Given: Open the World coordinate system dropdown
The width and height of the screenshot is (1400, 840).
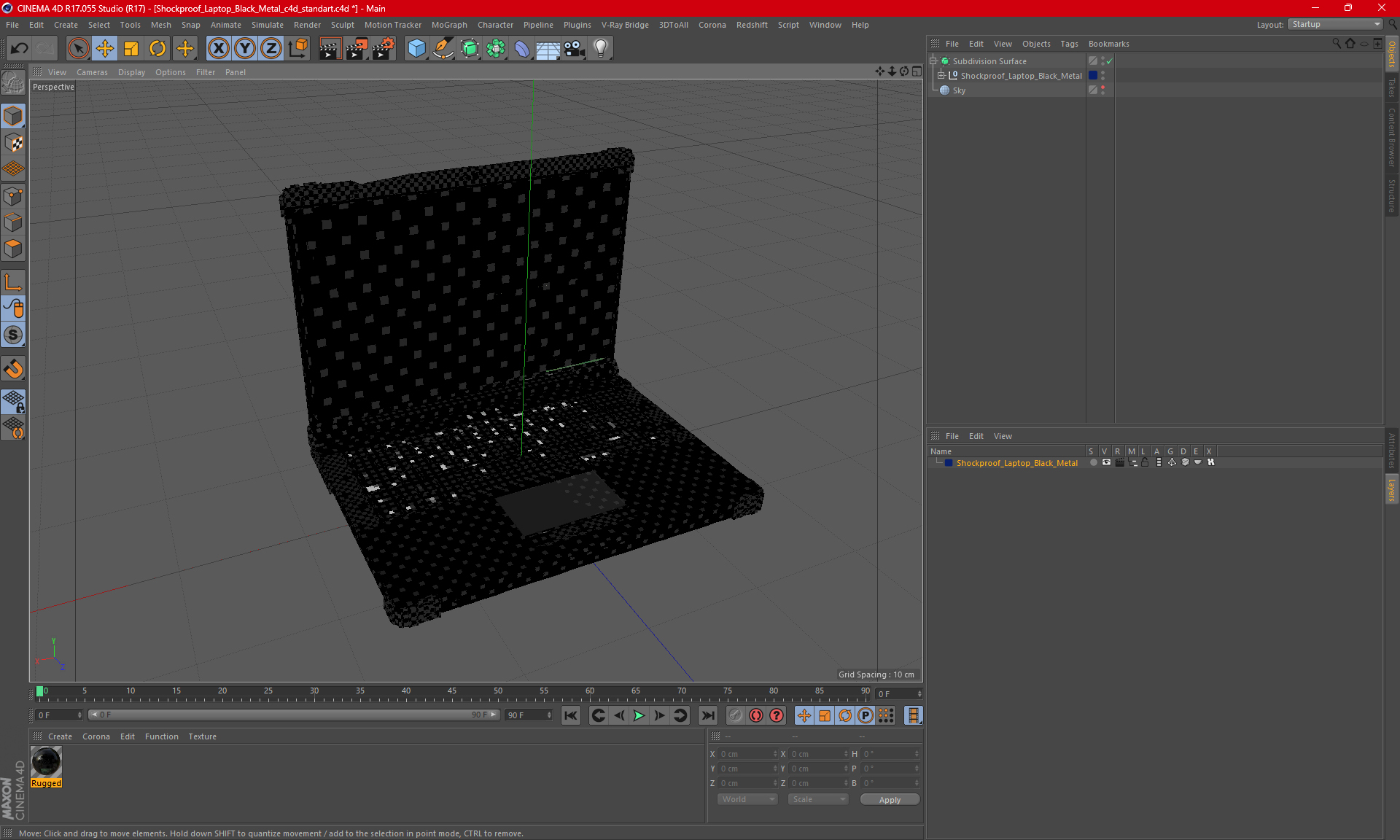Looking at the screenshot, I should (x=747, y=799).
